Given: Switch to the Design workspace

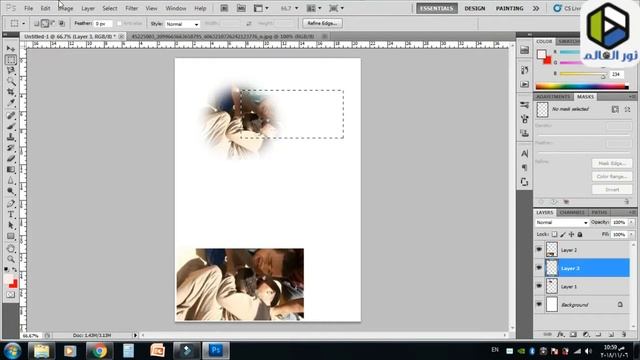Looking at the screenshot, I should coord(475,8).
